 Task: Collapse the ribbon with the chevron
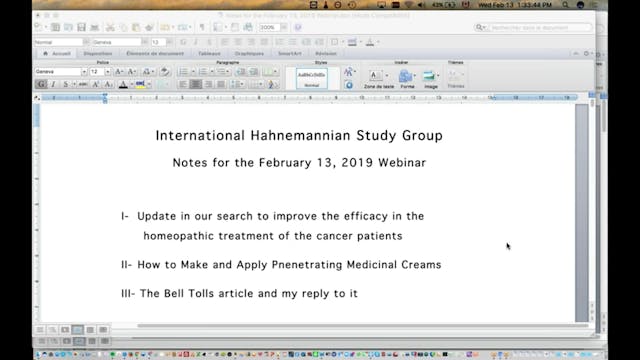pos(576,53)
